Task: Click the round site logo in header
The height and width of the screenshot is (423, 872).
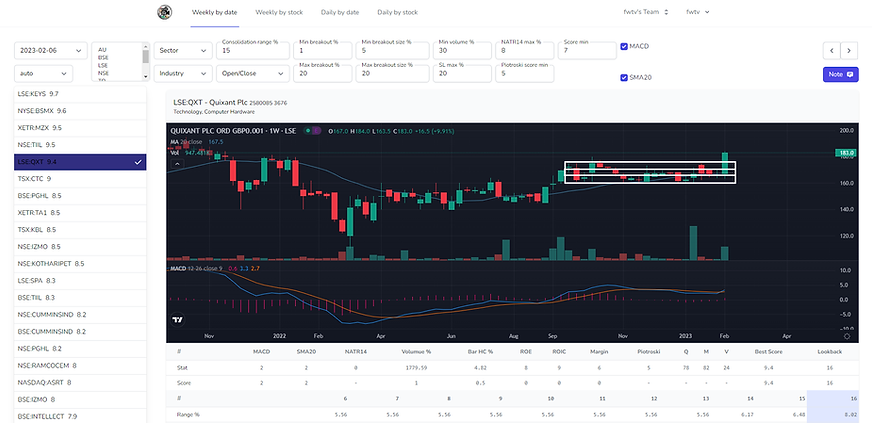Action: point(165,12)
